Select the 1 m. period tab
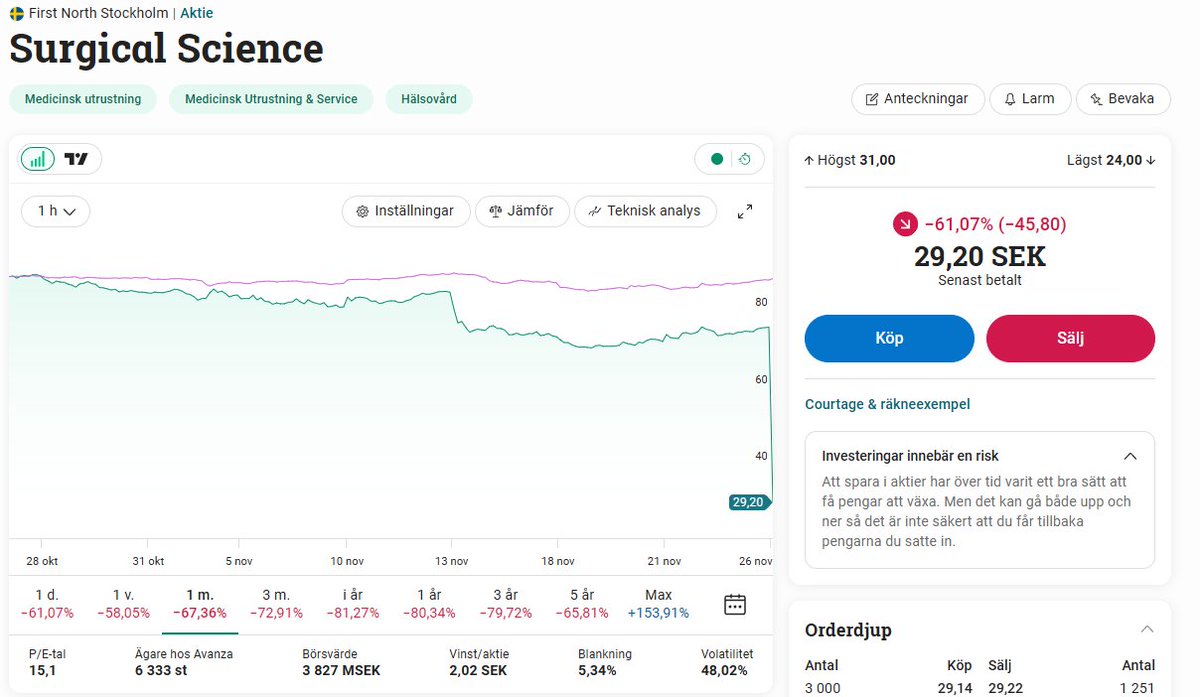The width and height of the screenshot is (1200, 697). 200,604
